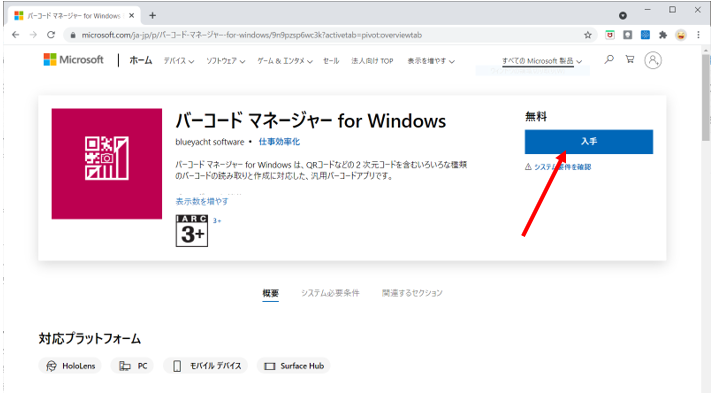Click the blue 入手 button
The width and height of the screenshot is (713, 393).
point(589,141)
